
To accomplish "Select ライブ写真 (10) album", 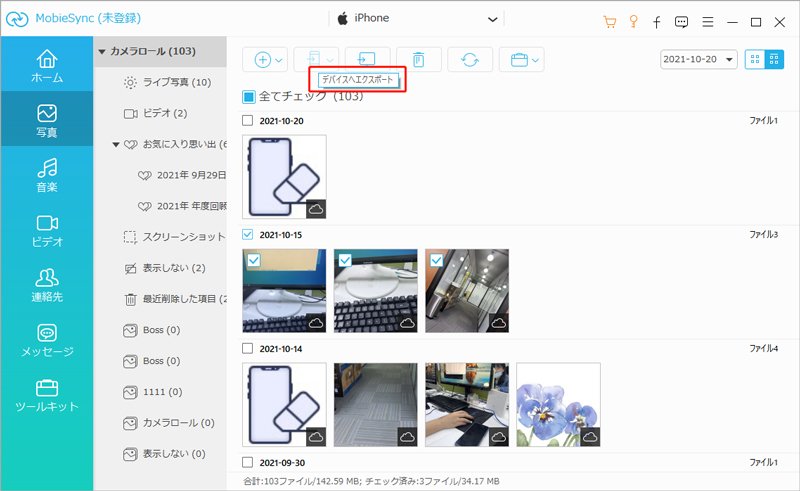I will 167,82.
